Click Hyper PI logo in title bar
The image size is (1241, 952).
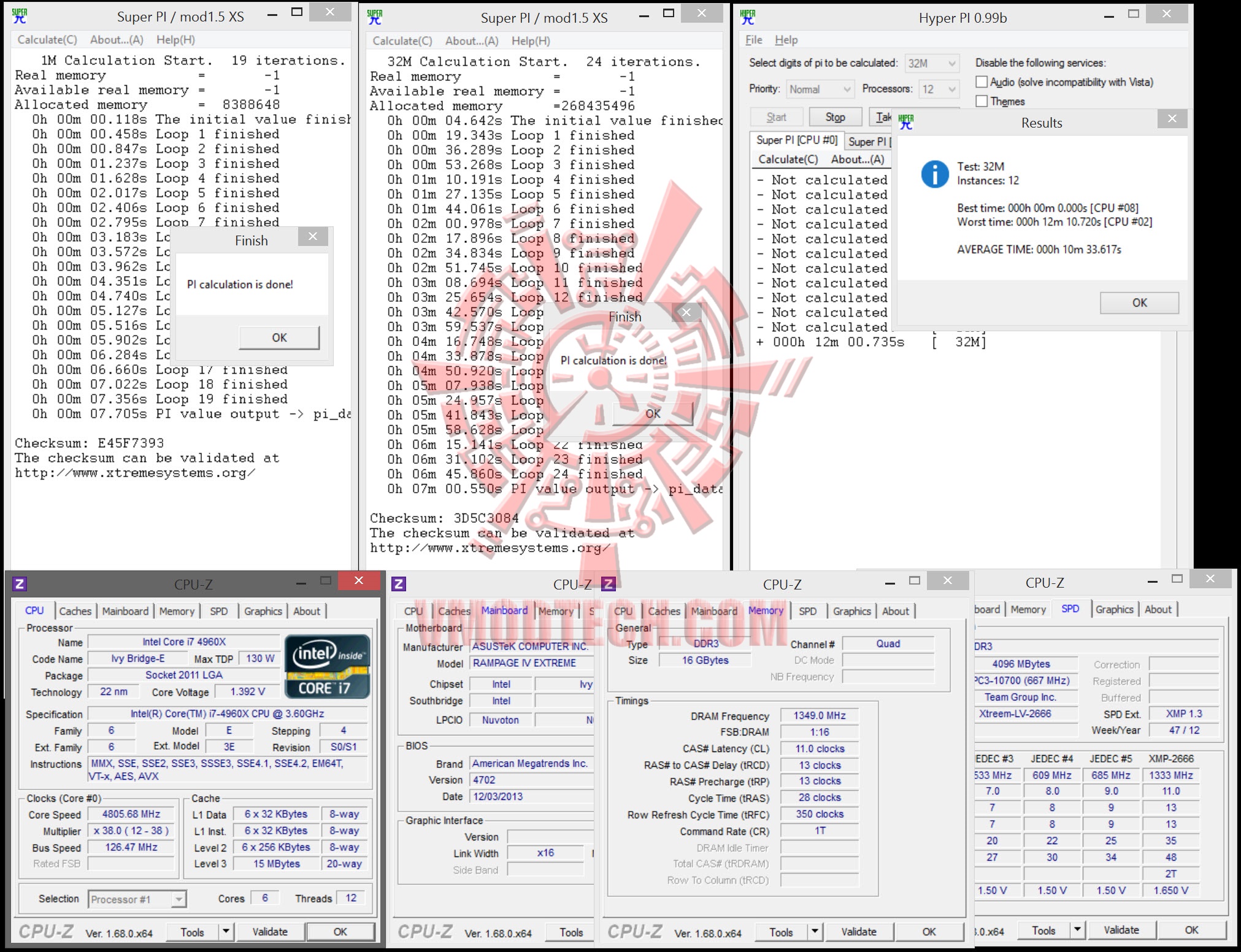748,17
